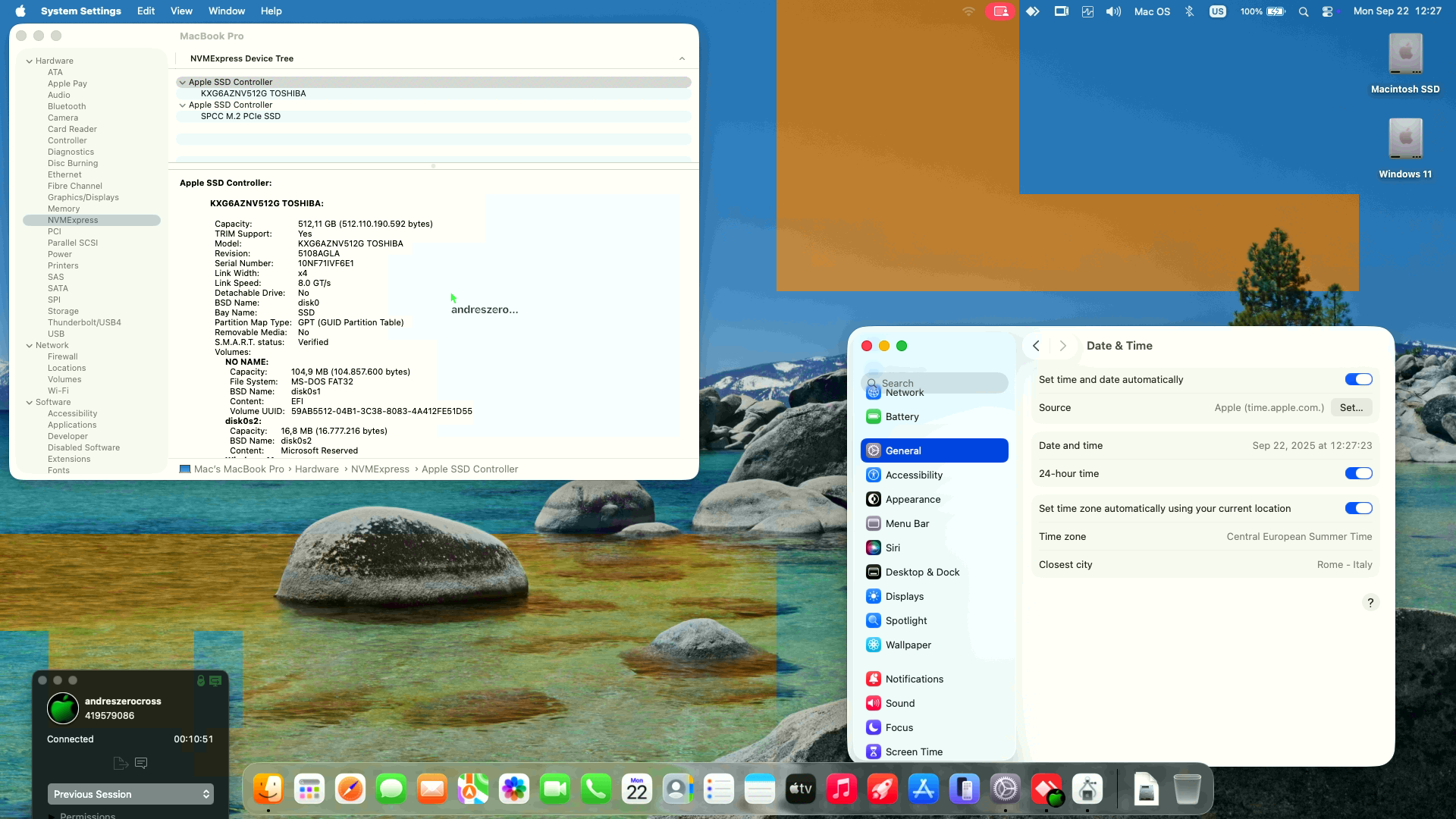This screenshot has height=819, width=1456.
Task: Open Maps app in the Dock
Action: pyautogui.click(x=473, y=789)
